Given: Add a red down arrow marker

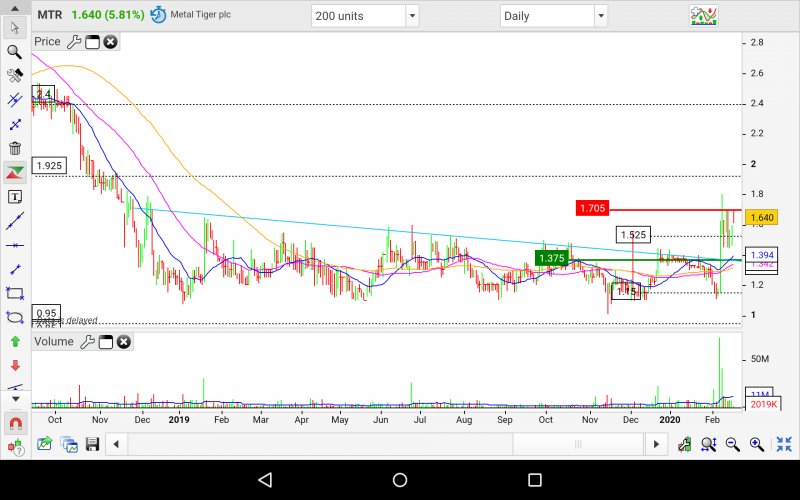Looking at the screenshot, I should (15, 365).
